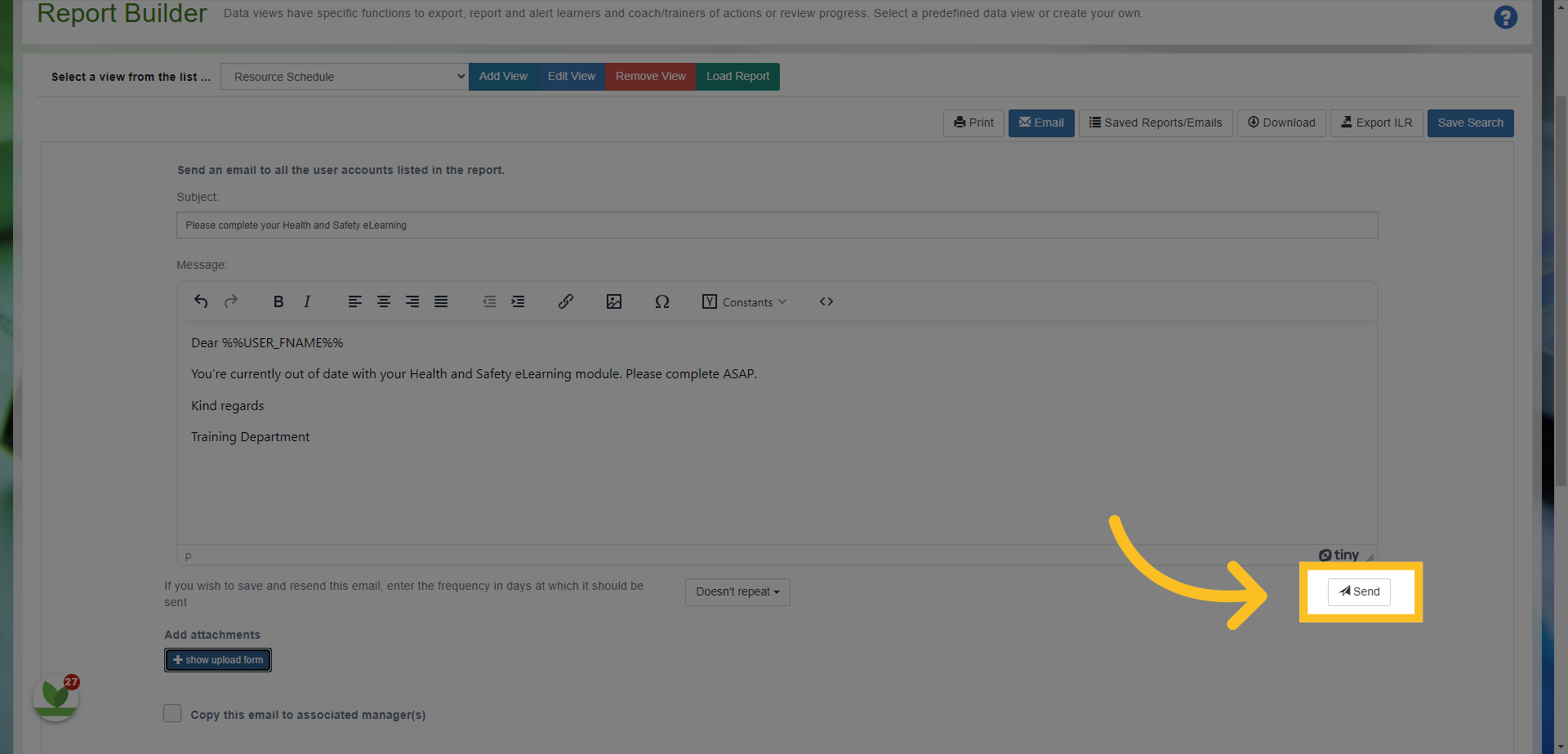Click show upload form button

pyautogui.click(x=218, y=660)
